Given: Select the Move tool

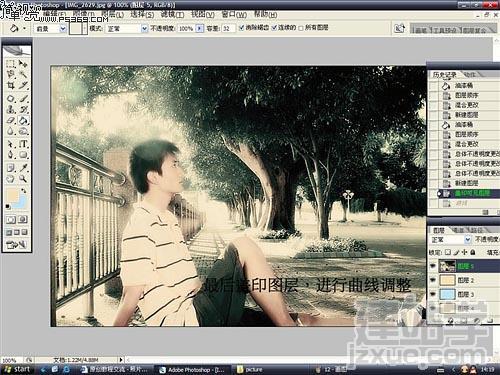Looking at the screenshot, I should click(23, 63).
